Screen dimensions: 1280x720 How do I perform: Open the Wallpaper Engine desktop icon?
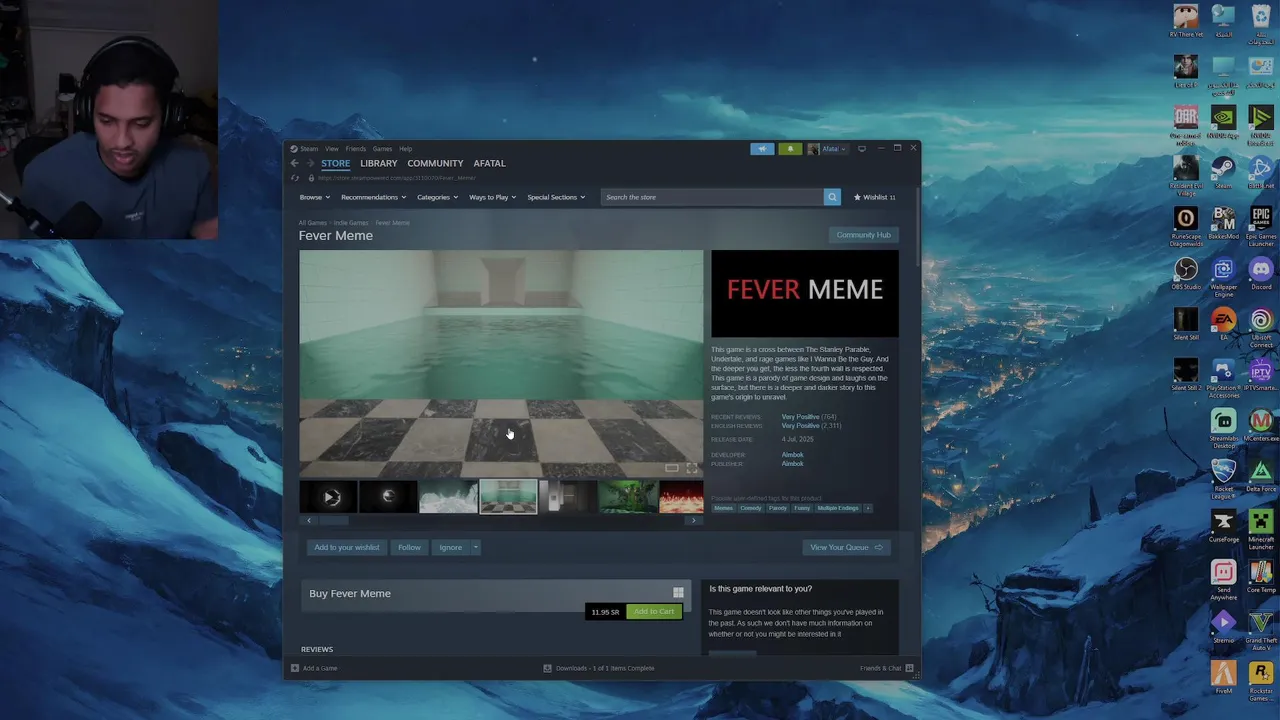1223,278
